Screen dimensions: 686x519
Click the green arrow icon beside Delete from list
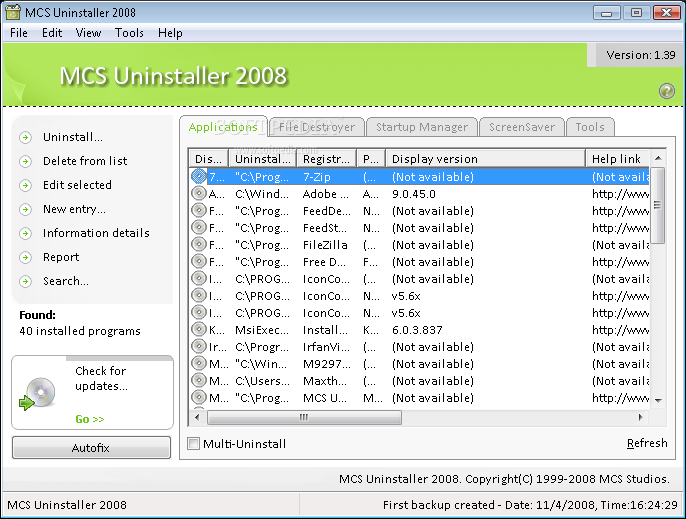click(x=25, y=161)
